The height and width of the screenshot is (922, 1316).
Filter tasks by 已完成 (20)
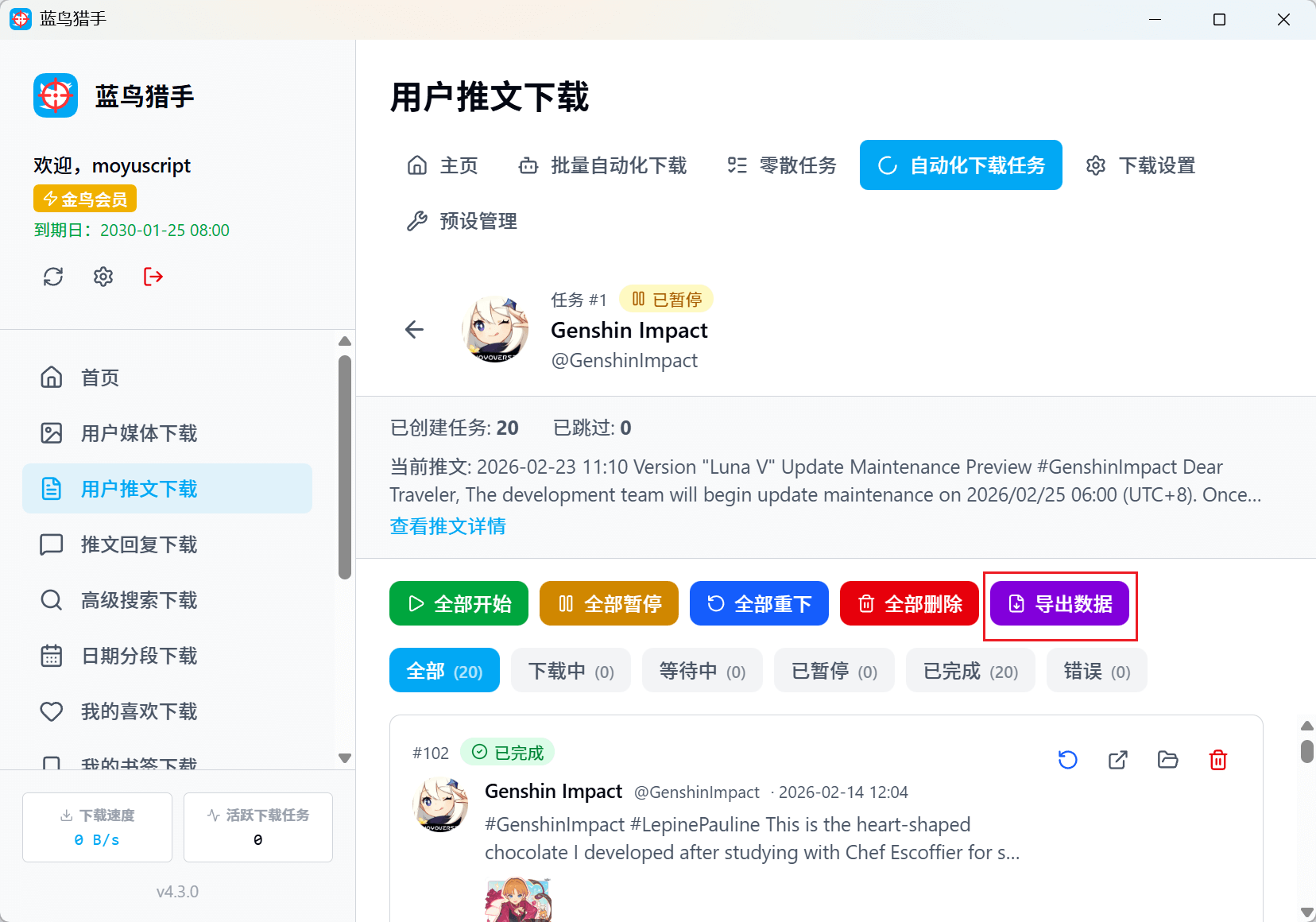tap(970, 671)
